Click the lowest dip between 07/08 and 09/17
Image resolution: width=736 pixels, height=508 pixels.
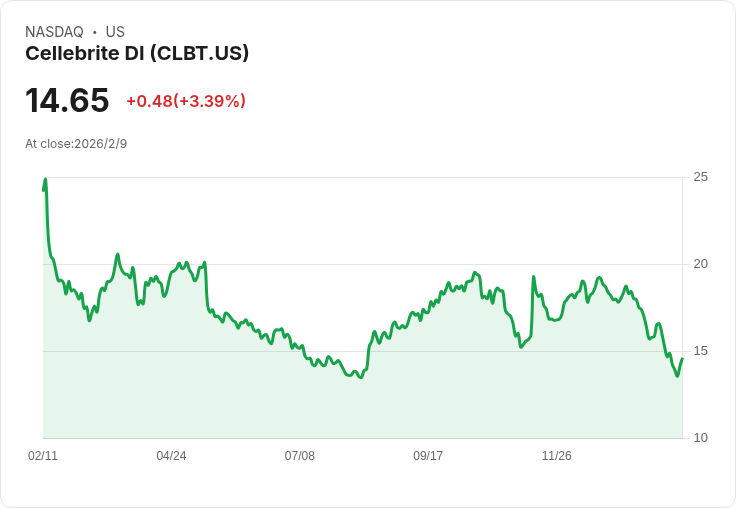[361, 377]
